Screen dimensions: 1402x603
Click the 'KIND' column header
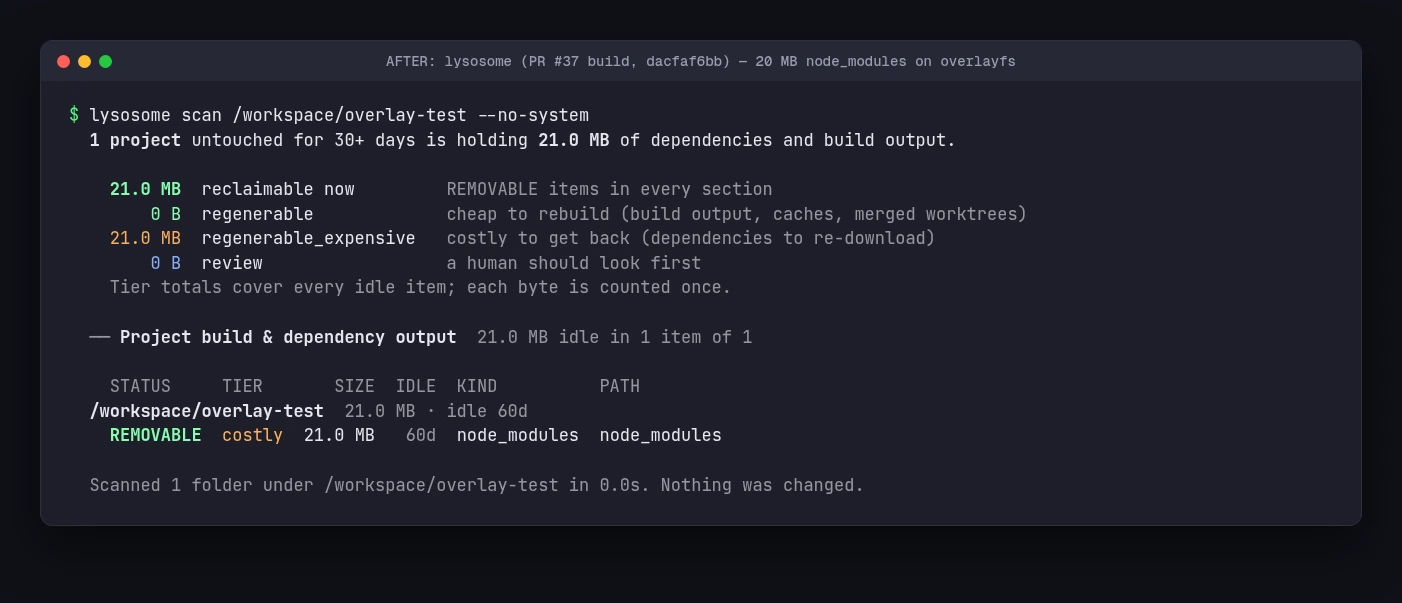(x=477, y=386)
